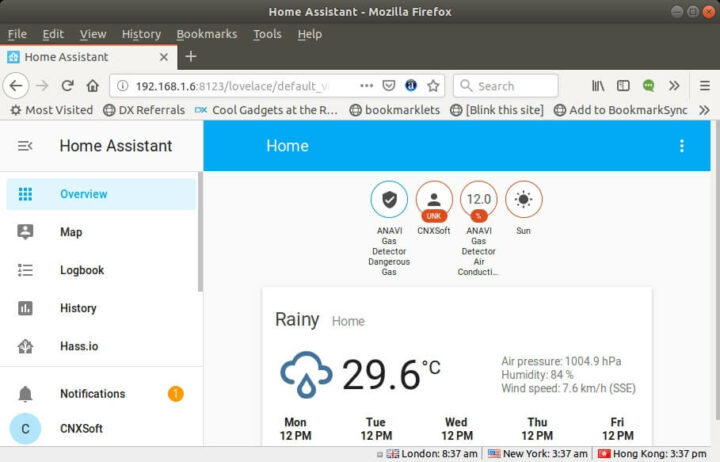Viewport: 720px width, 462px height.
Task: Open the Most Visited bookmarks folder
Action: (51, 110)
